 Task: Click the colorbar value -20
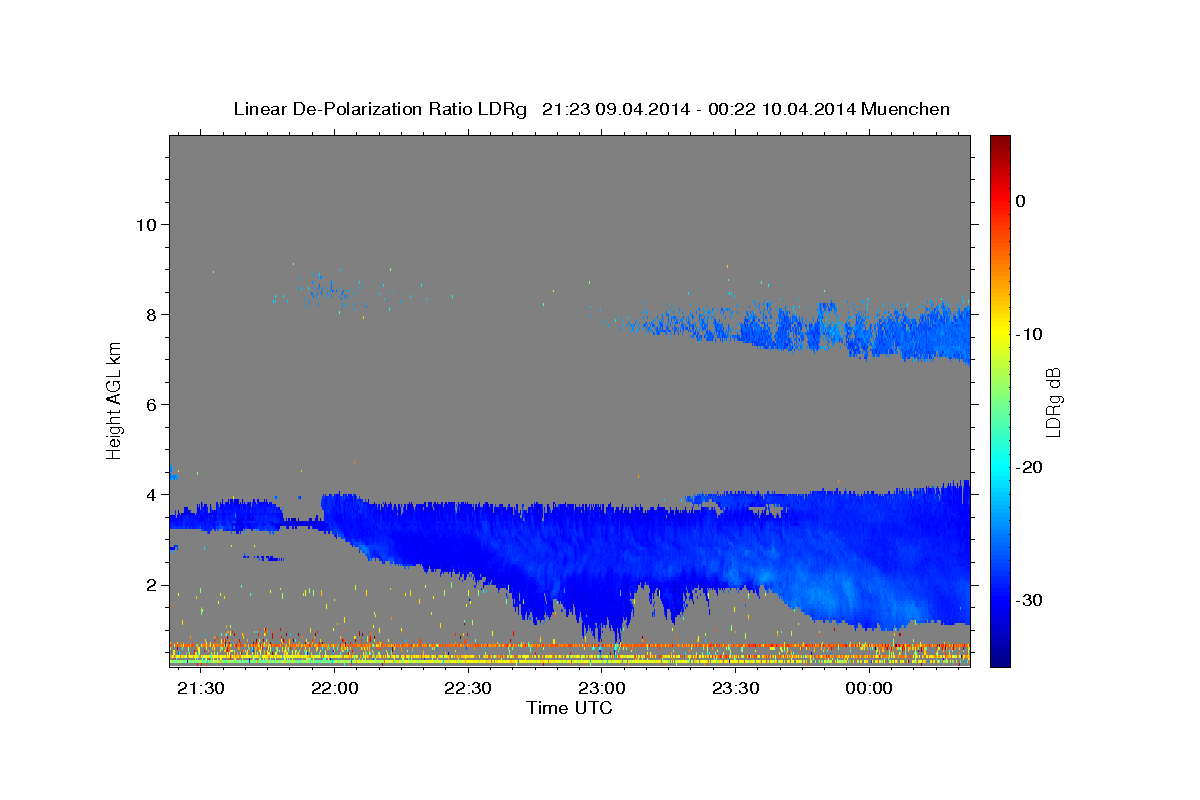(x=1029, y=467)
